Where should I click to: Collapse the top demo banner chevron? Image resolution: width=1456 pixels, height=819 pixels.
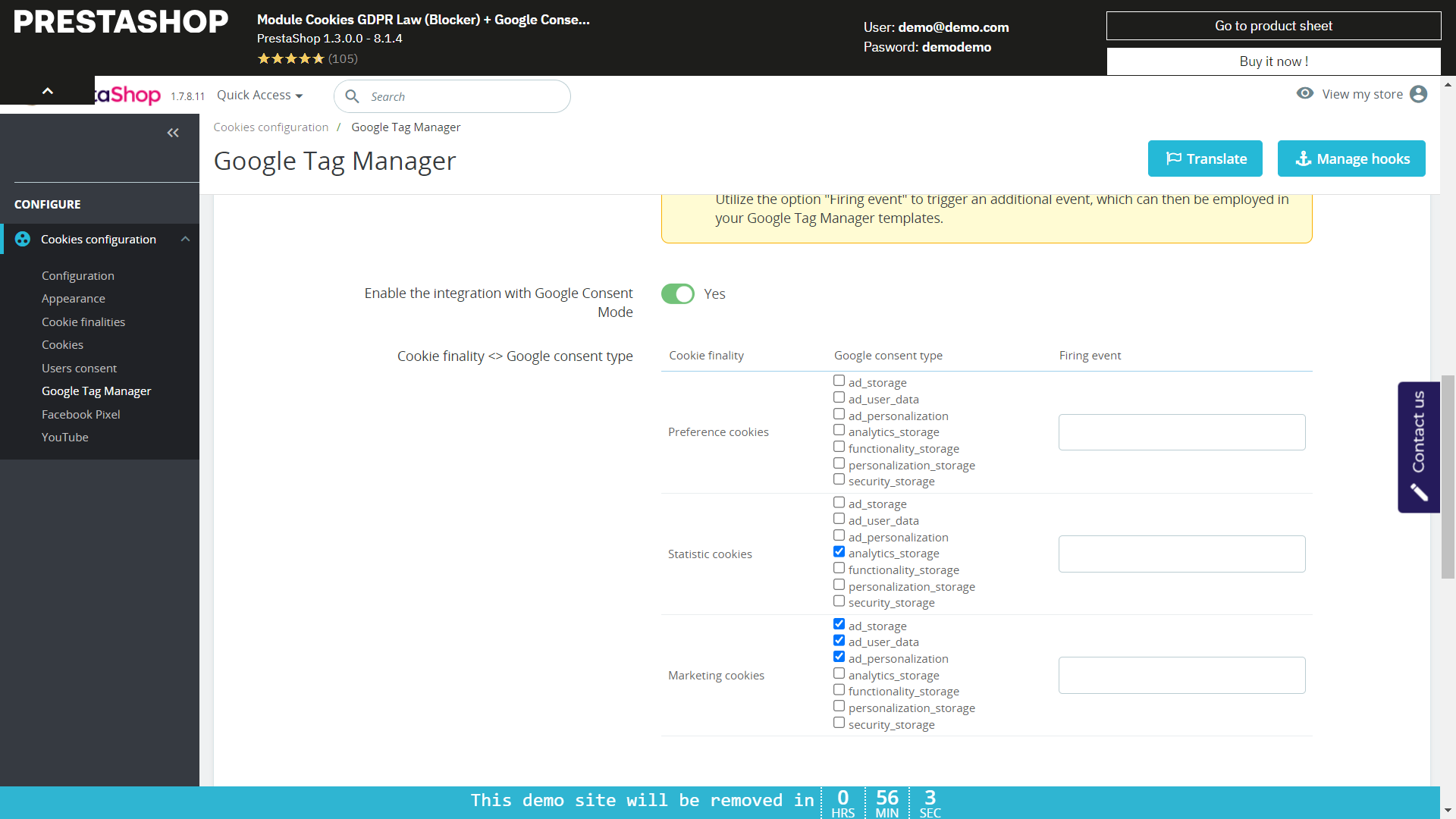(x=47, y=90)
